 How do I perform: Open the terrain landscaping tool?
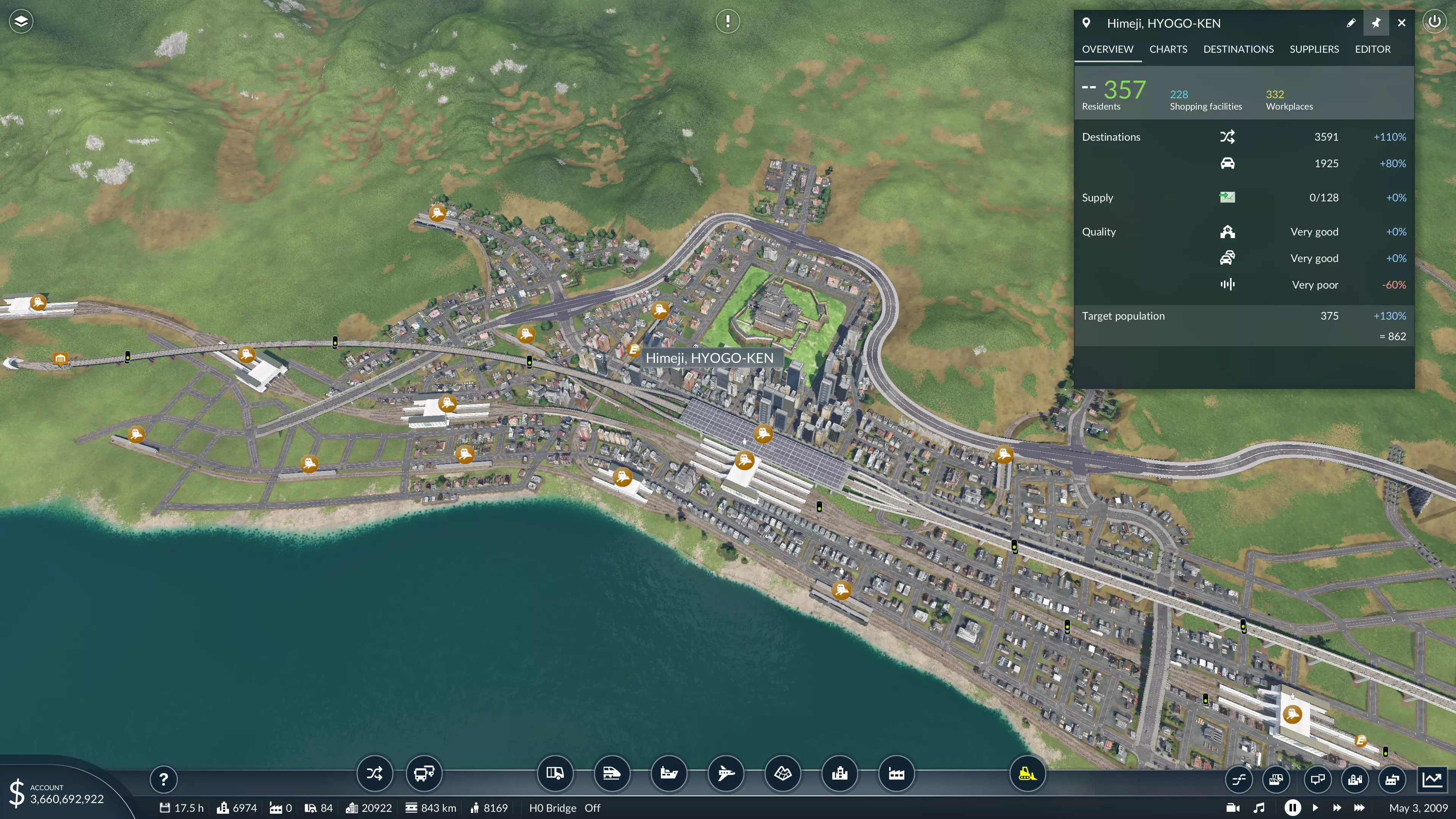coord(783,773)
